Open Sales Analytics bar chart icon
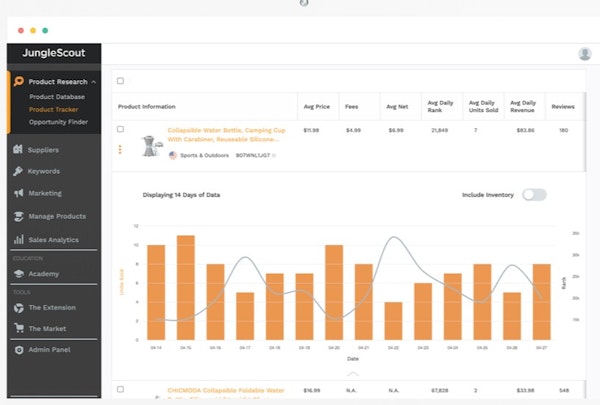 pyautogui.click(x=18, y=239)
